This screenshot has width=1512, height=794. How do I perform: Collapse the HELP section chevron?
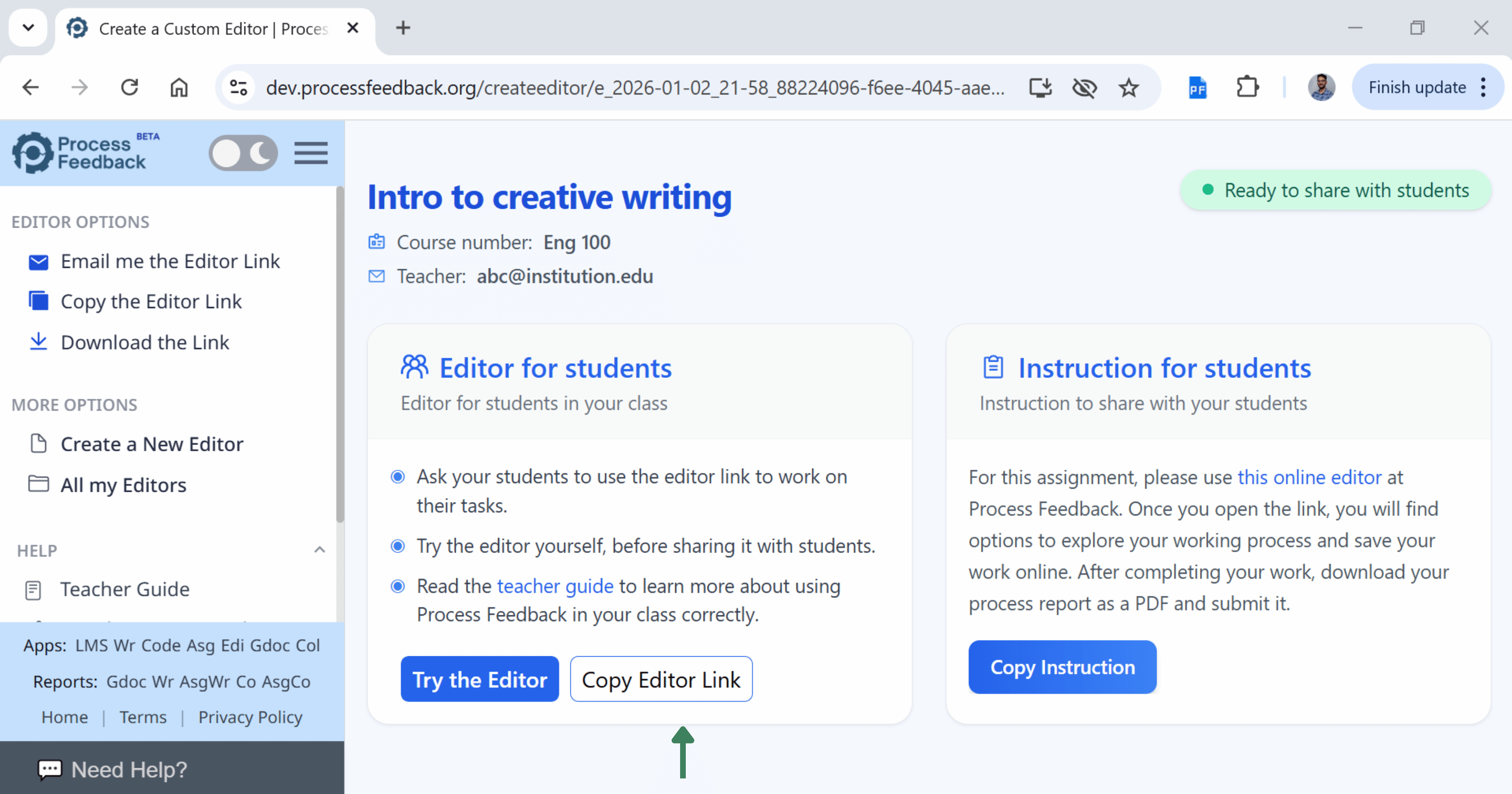click(319, 550)
